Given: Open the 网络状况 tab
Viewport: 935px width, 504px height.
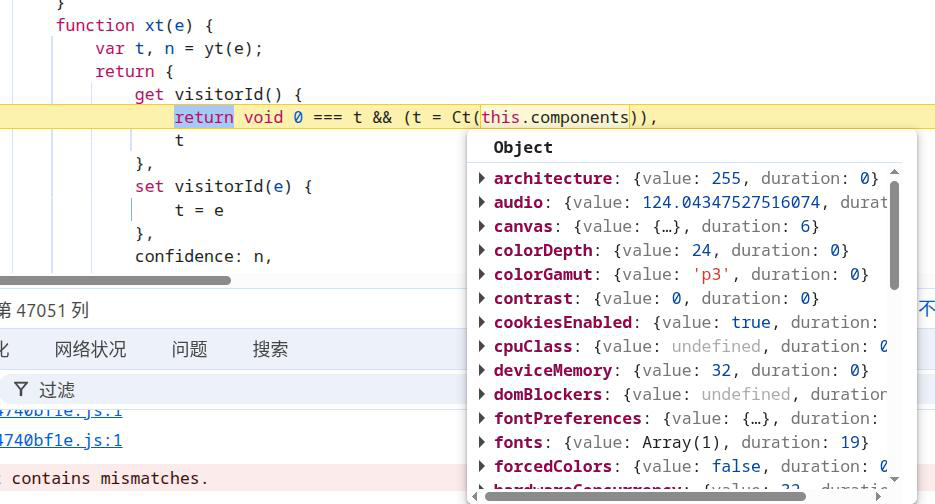Looking at the screenshot, I should tap(90, 349).
